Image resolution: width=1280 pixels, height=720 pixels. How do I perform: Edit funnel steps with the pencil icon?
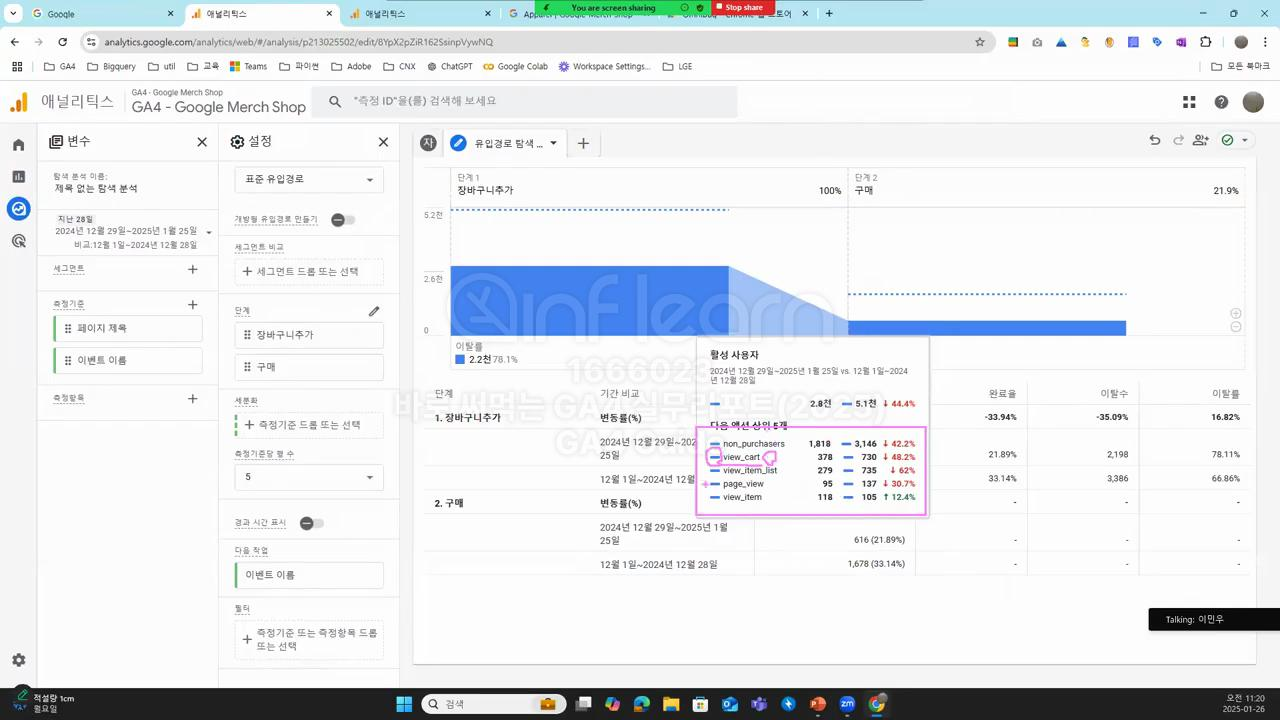click(374, 311)
